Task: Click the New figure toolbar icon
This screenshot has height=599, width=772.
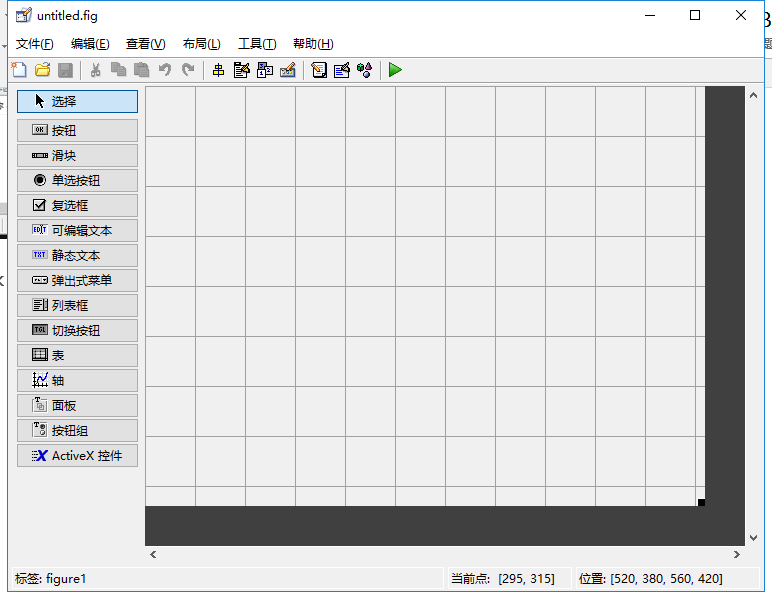Action: coord(19,70)
